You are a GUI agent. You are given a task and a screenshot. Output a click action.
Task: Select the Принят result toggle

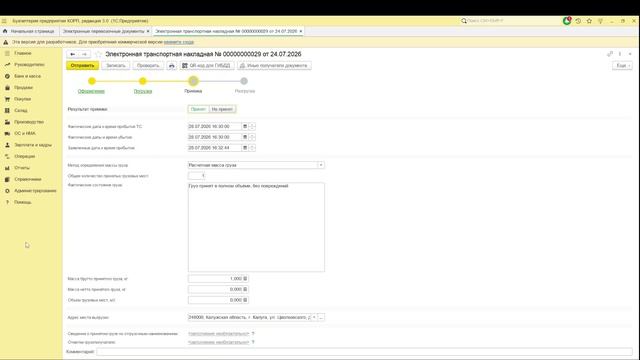[198, 109]
